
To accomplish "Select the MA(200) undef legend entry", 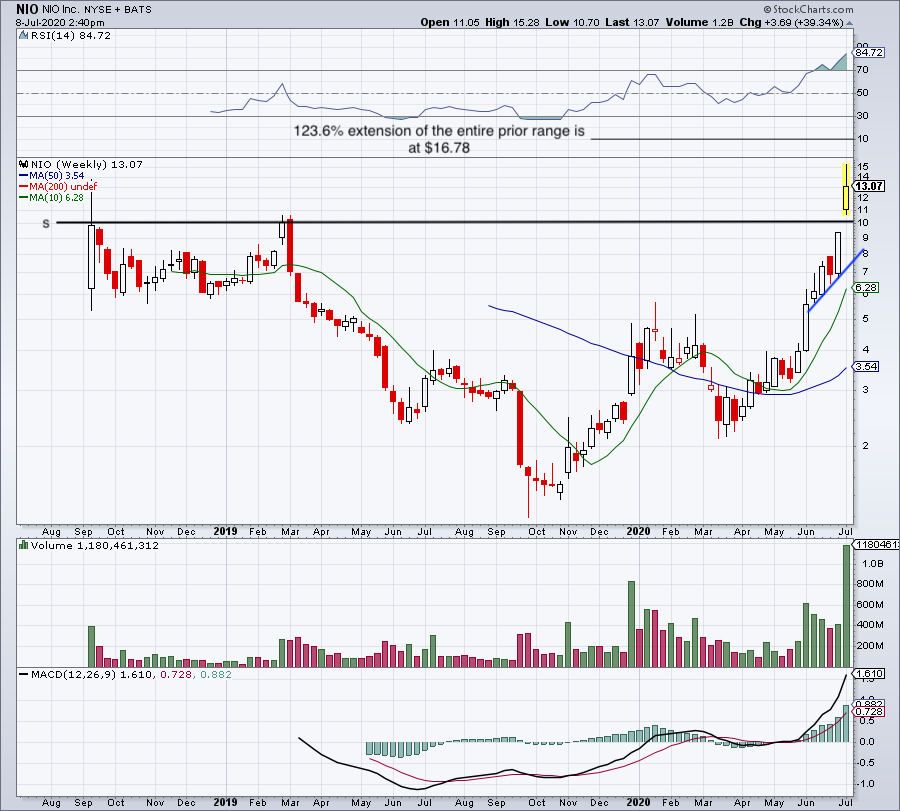I will pyautogui.click(x=58, y=187).
